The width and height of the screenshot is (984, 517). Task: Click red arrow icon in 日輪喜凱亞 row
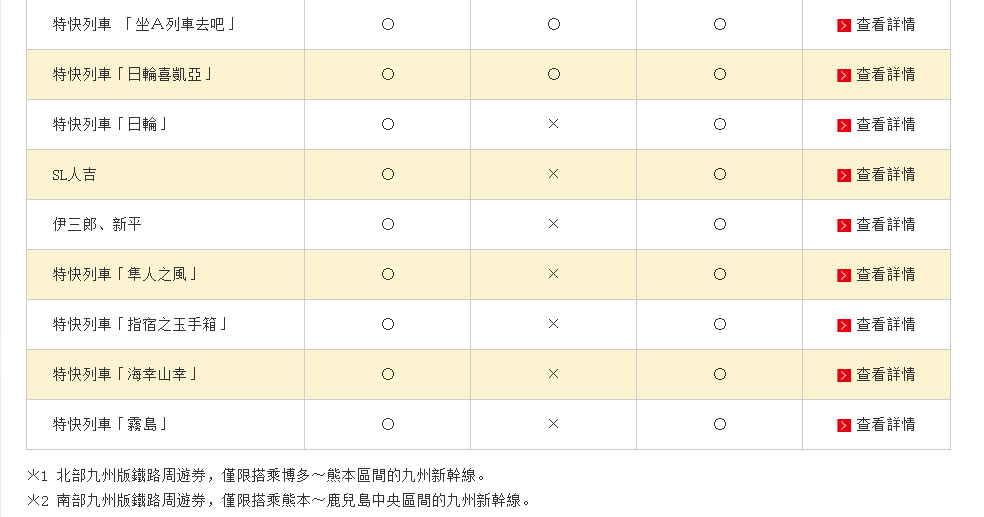(x=844, y=75)
